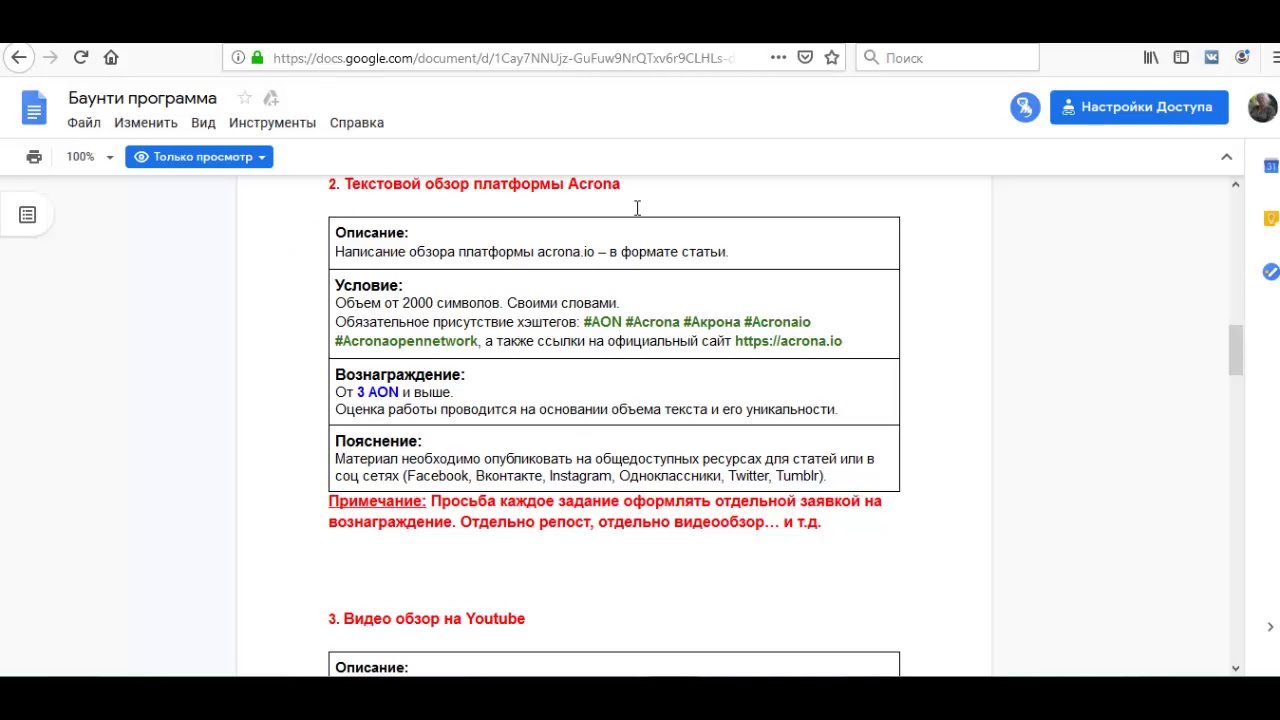The image size is (1280, 720).
Task: Click scrollbar down arrow
Action: click(1235, 668)
